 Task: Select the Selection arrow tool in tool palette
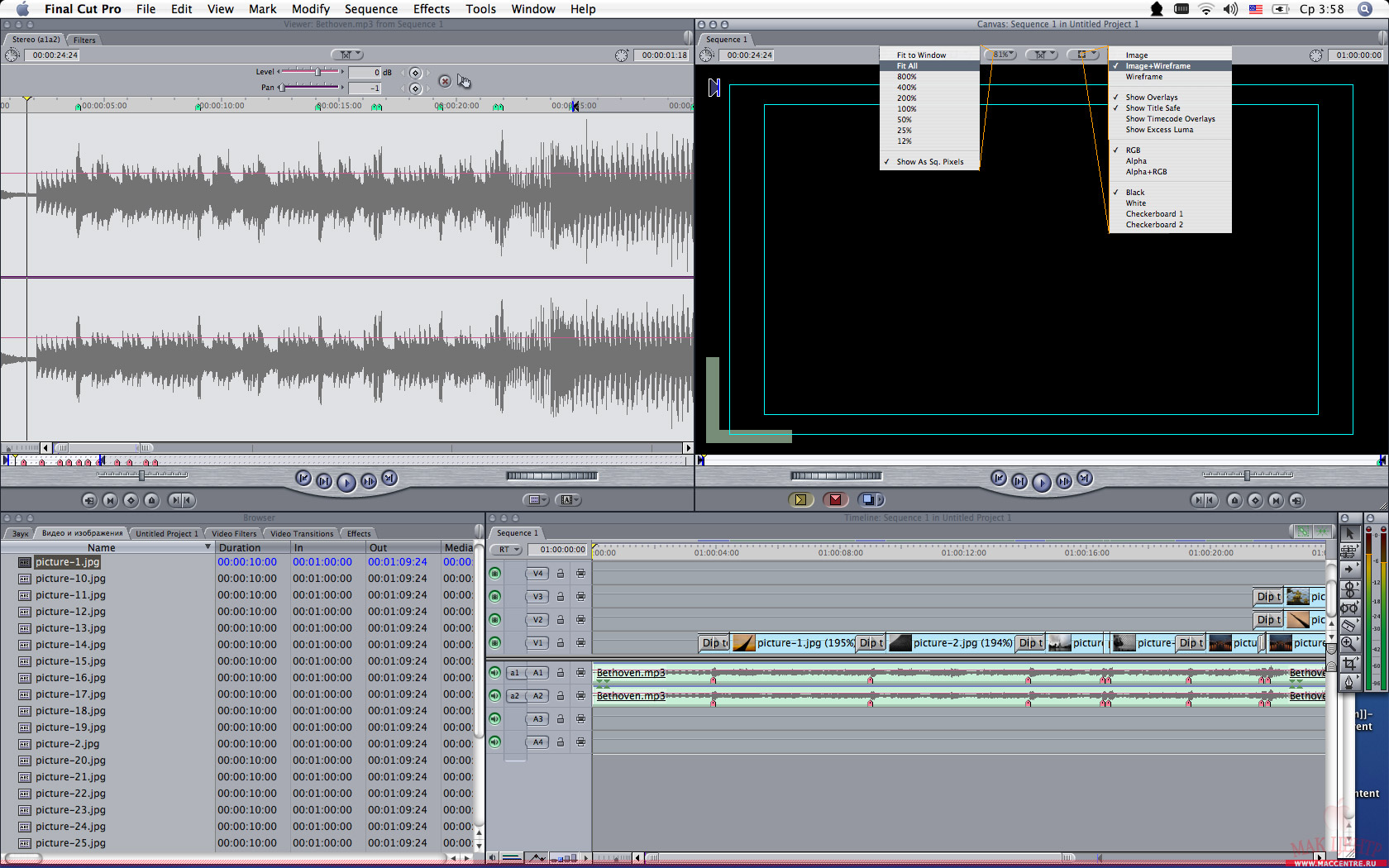pos(1349,533)
